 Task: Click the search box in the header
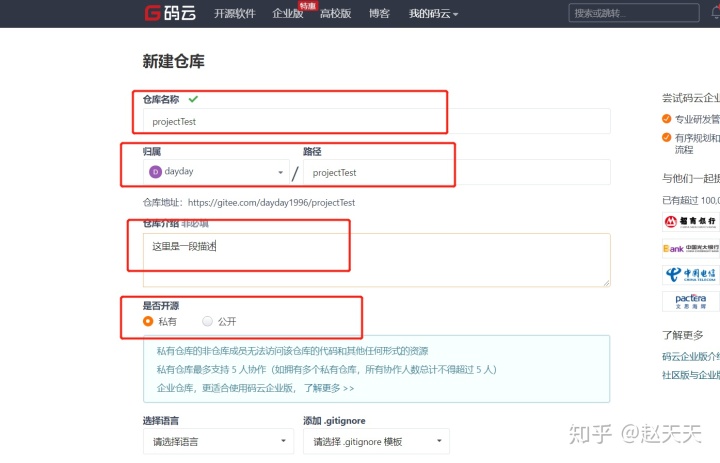(634, 13)
